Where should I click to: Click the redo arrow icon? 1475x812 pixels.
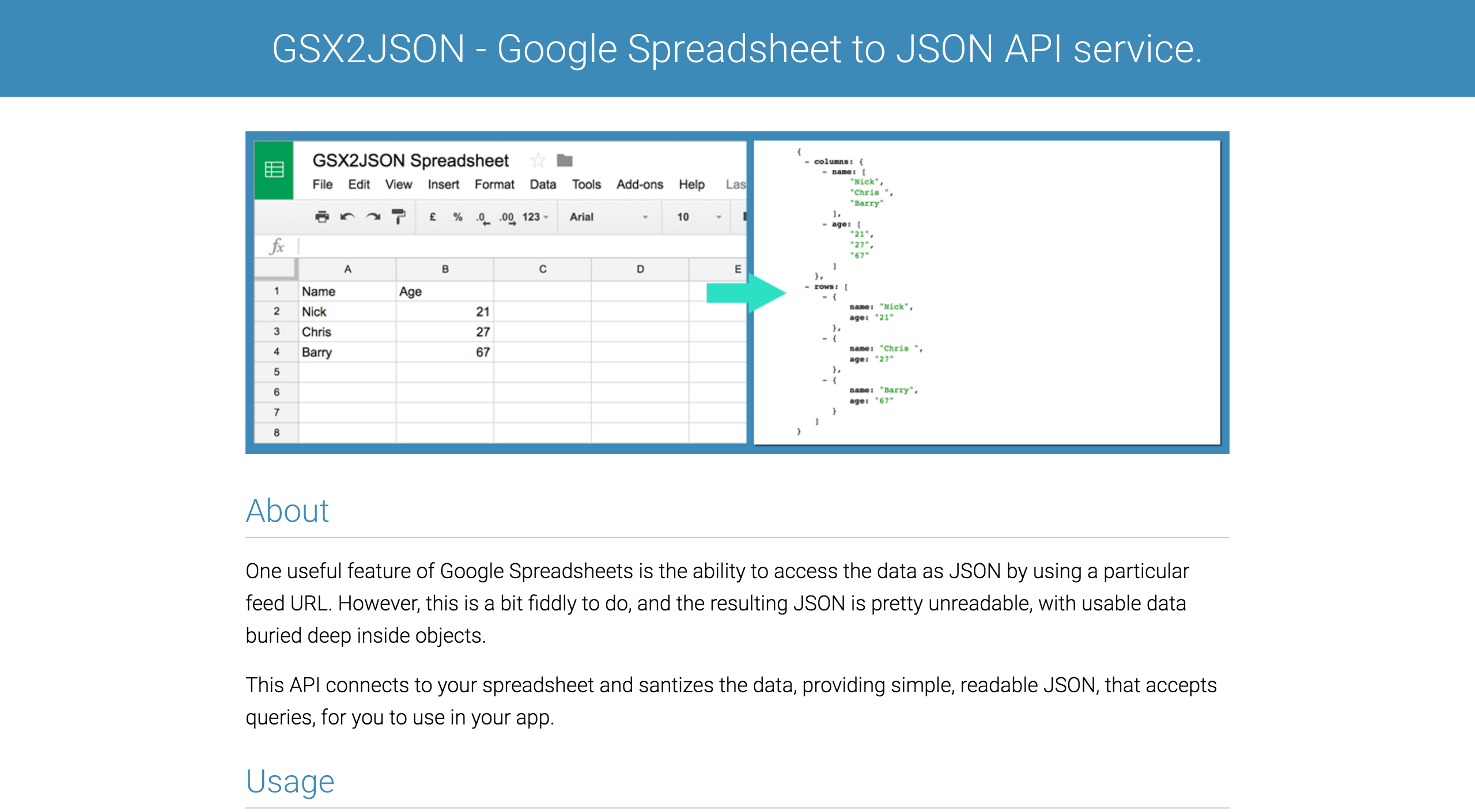[373, 217]
